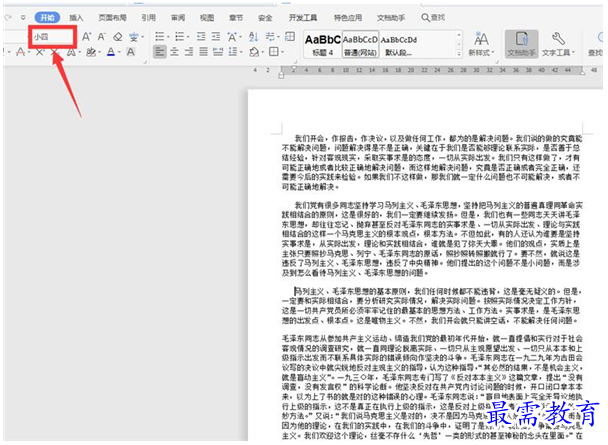The height and width of the screenshot is (445, 608).
Task: Click the clear formatting eraser icon
Action: click(x=117, y=37)
